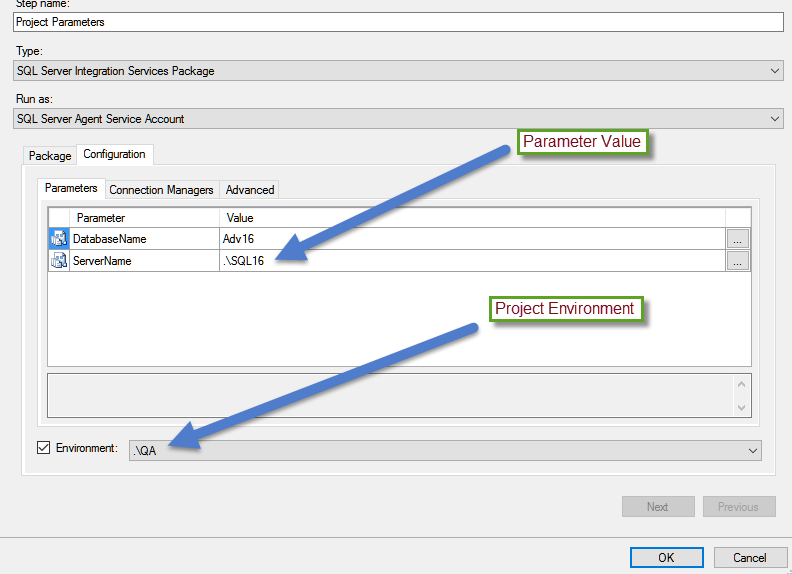Open ellipsis editor for DatabaseName value
Screen dimensions: 792x574
coord(737,239)
